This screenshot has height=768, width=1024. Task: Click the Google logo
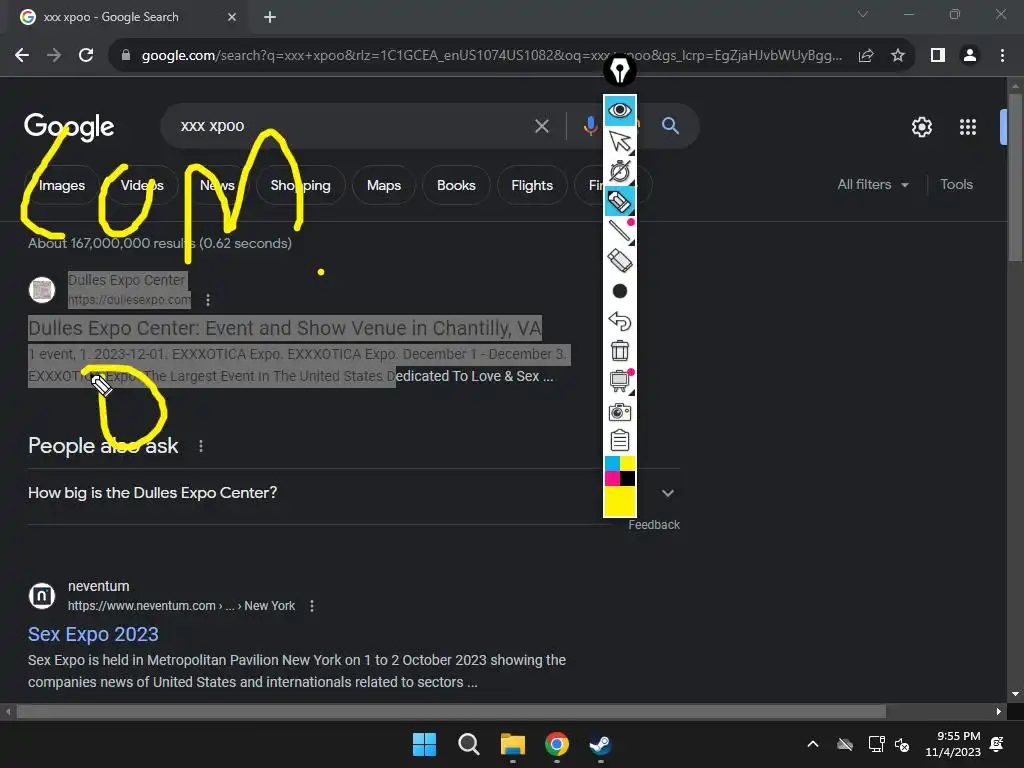click(x=69, y=126)
